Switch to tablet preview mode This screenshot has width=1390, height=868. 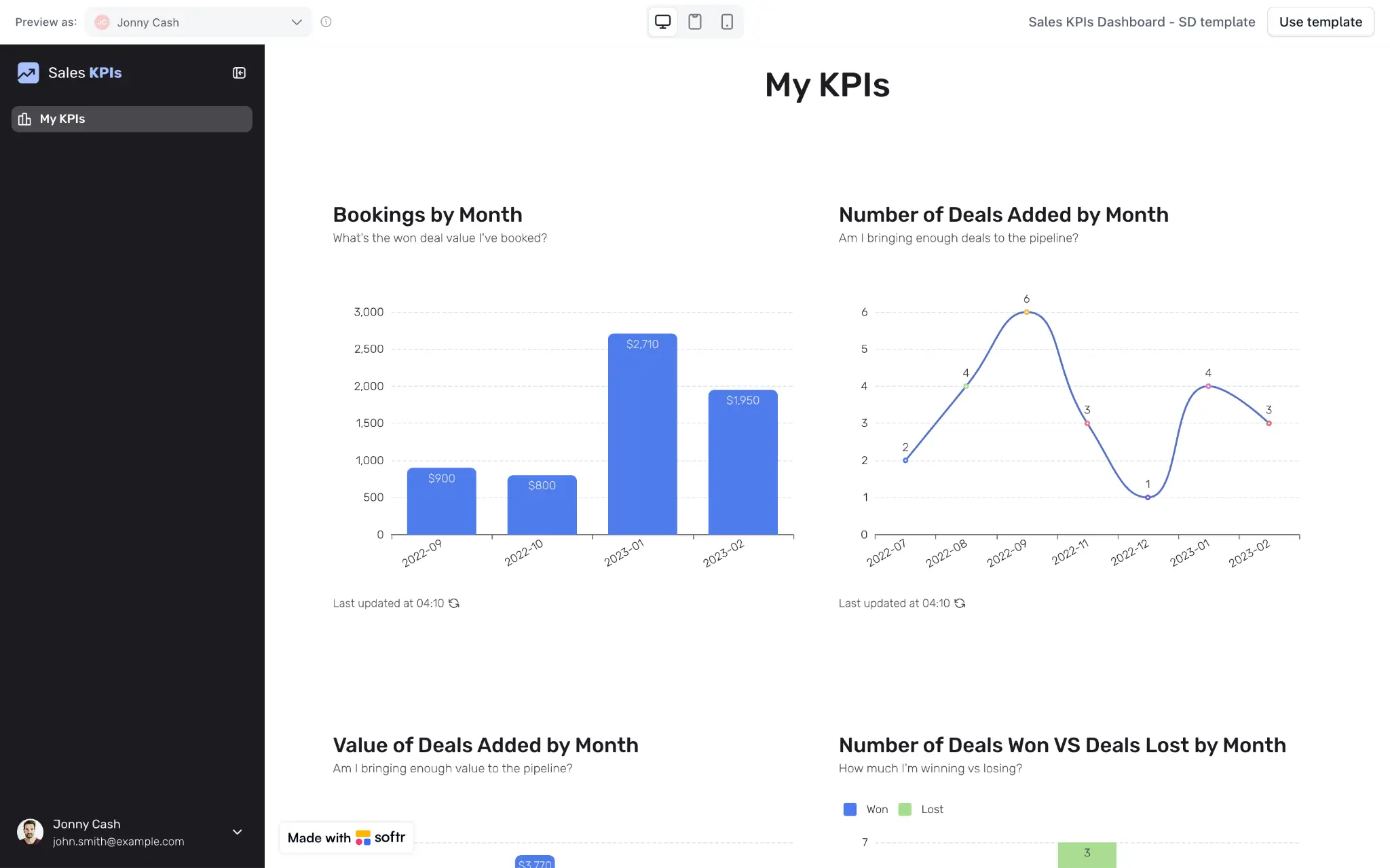point(695,22)
